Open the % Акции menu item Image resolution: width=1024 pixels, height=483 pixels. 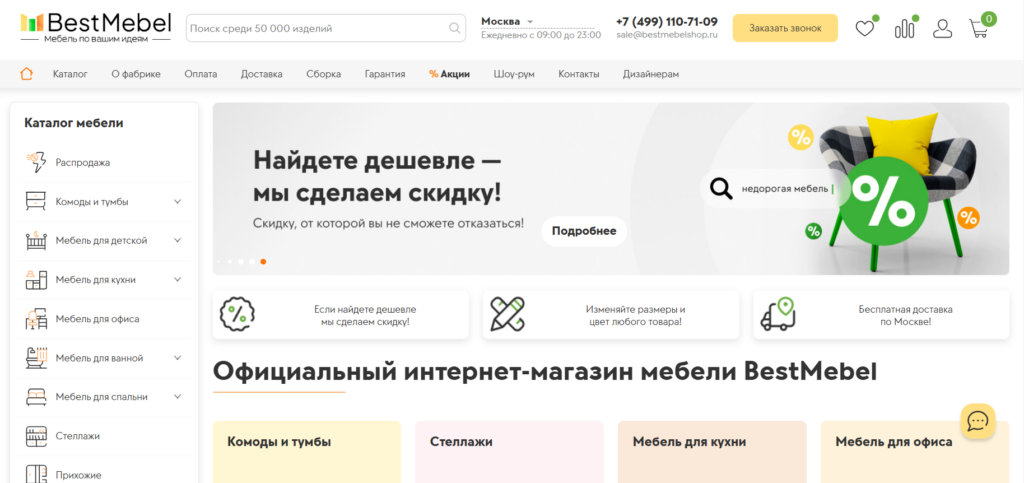click(449, 74)
